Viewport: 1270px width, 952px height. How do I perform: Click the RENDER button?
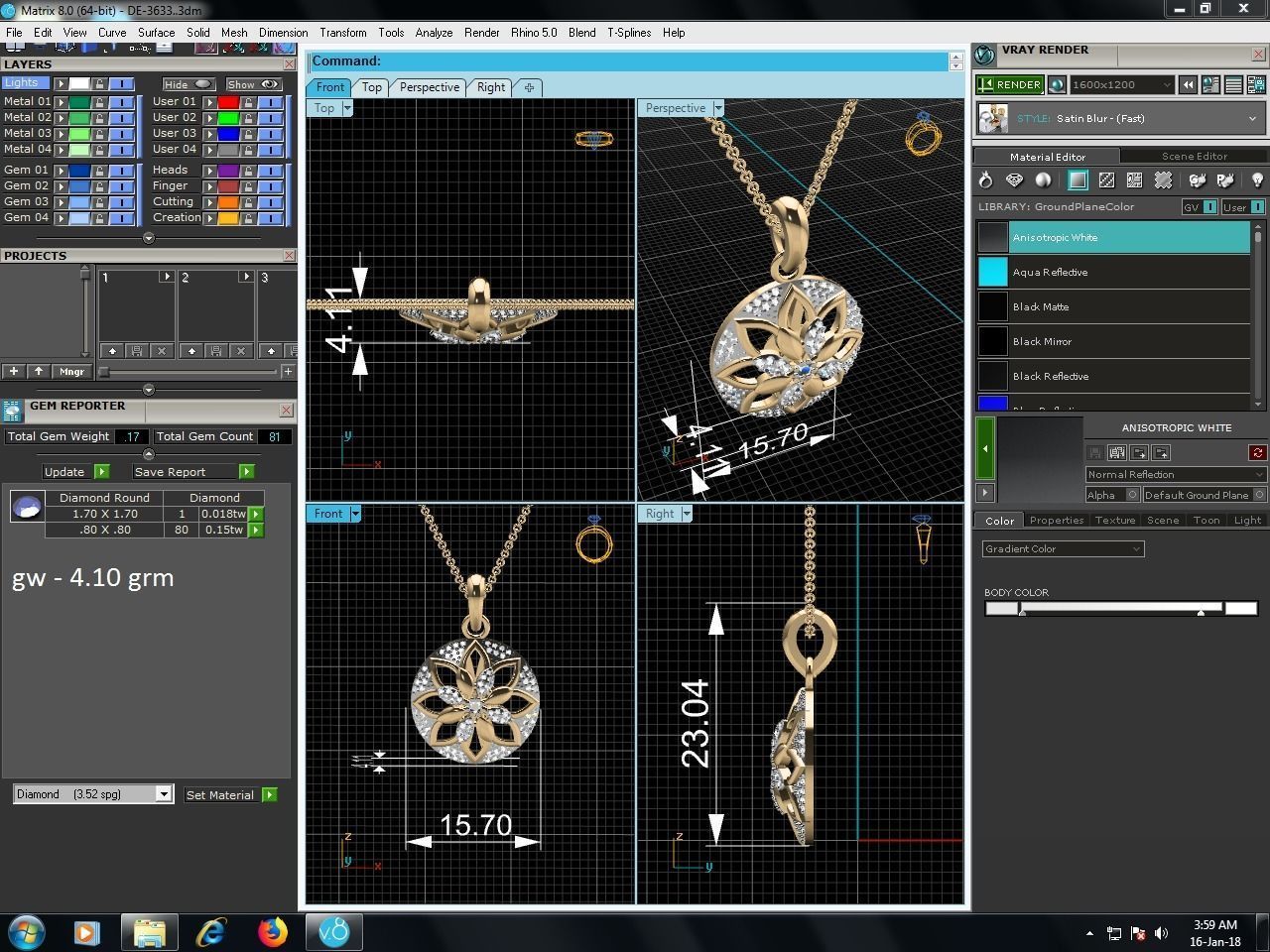click(x=1010, y=85)
